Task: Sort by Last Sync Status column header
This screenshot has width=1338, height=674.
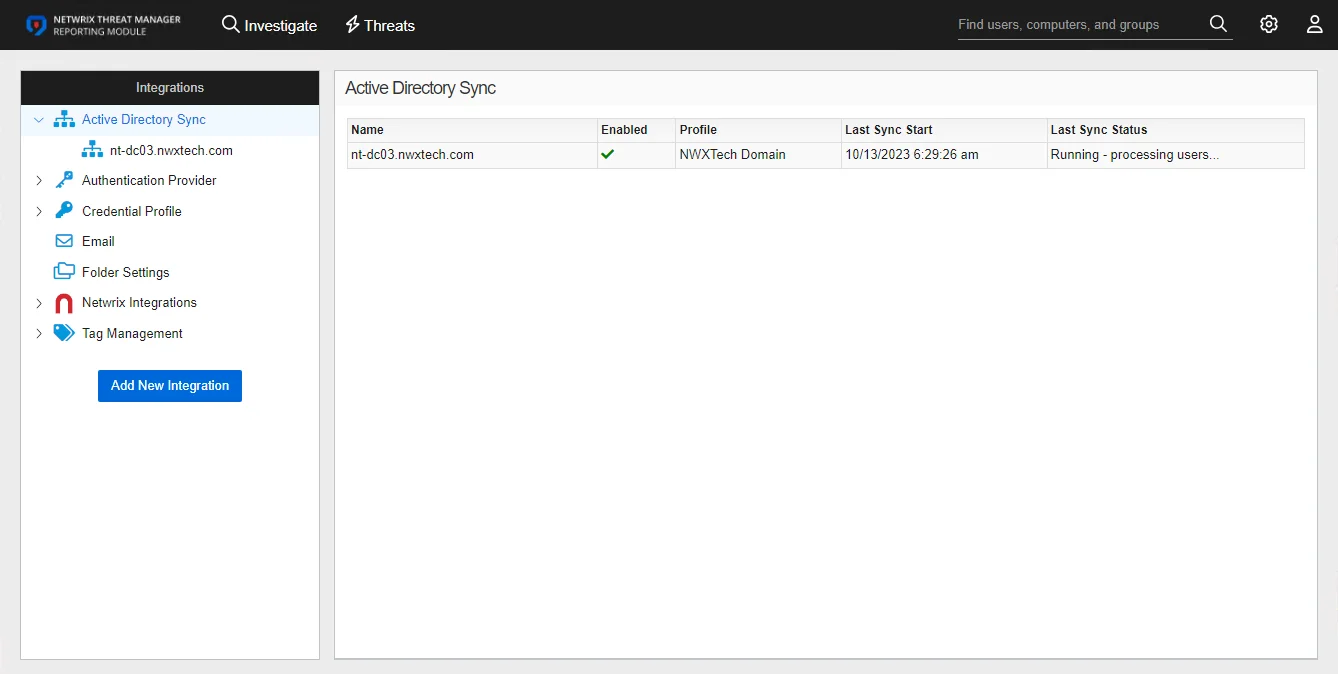Action: click(1175, 130)
